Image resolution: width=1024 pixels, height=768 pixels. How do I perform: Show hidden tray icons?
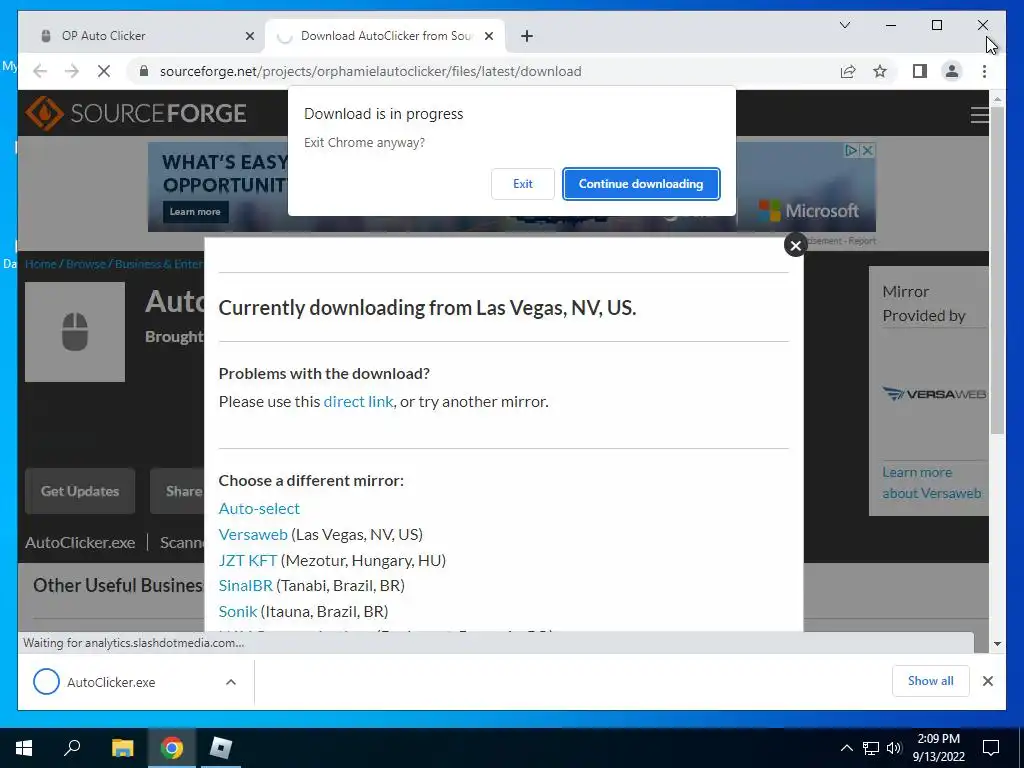(846, 748)
